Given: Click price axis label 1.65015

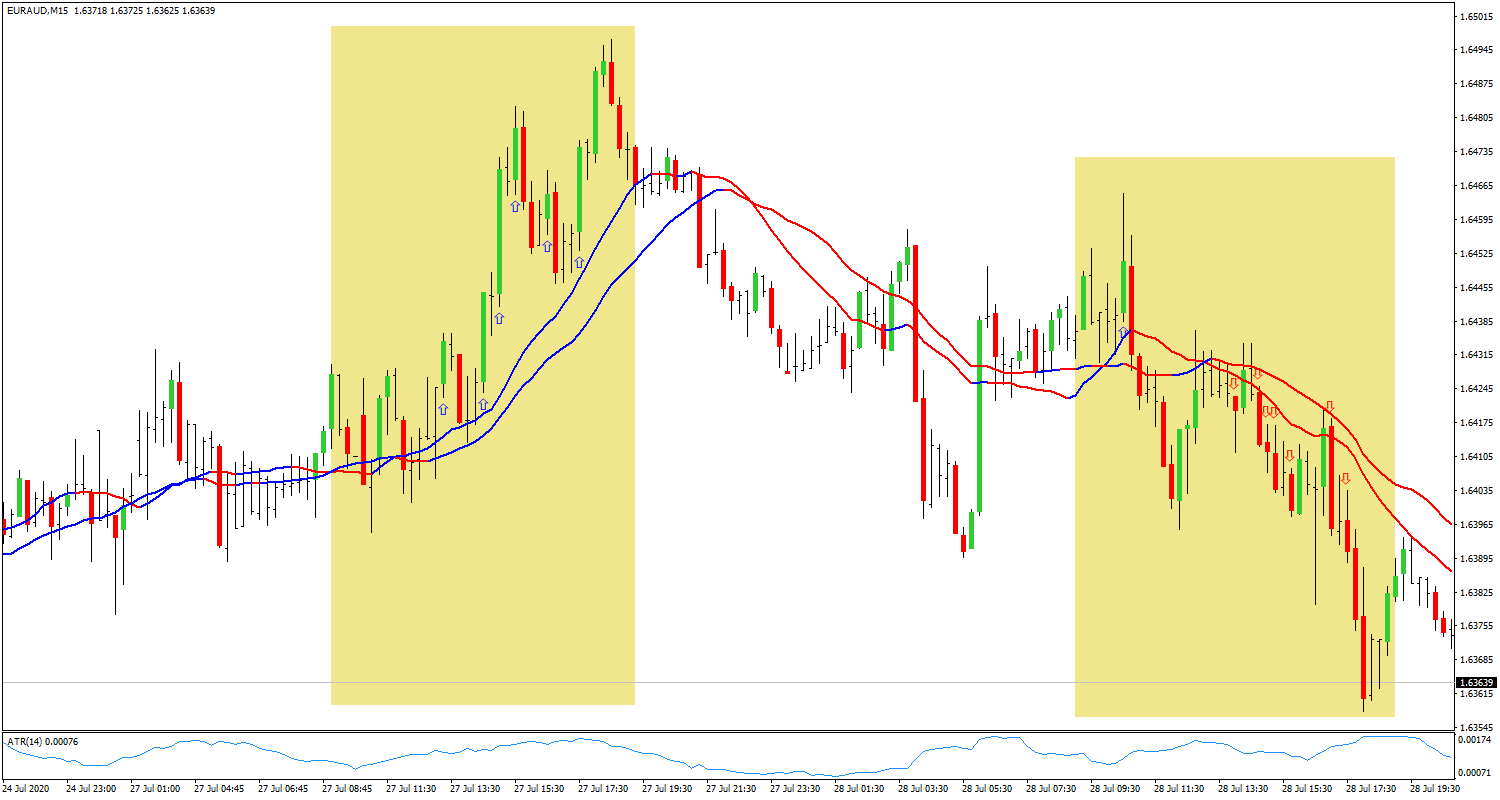Looking at the screenshot, I should pos(1475,17).
